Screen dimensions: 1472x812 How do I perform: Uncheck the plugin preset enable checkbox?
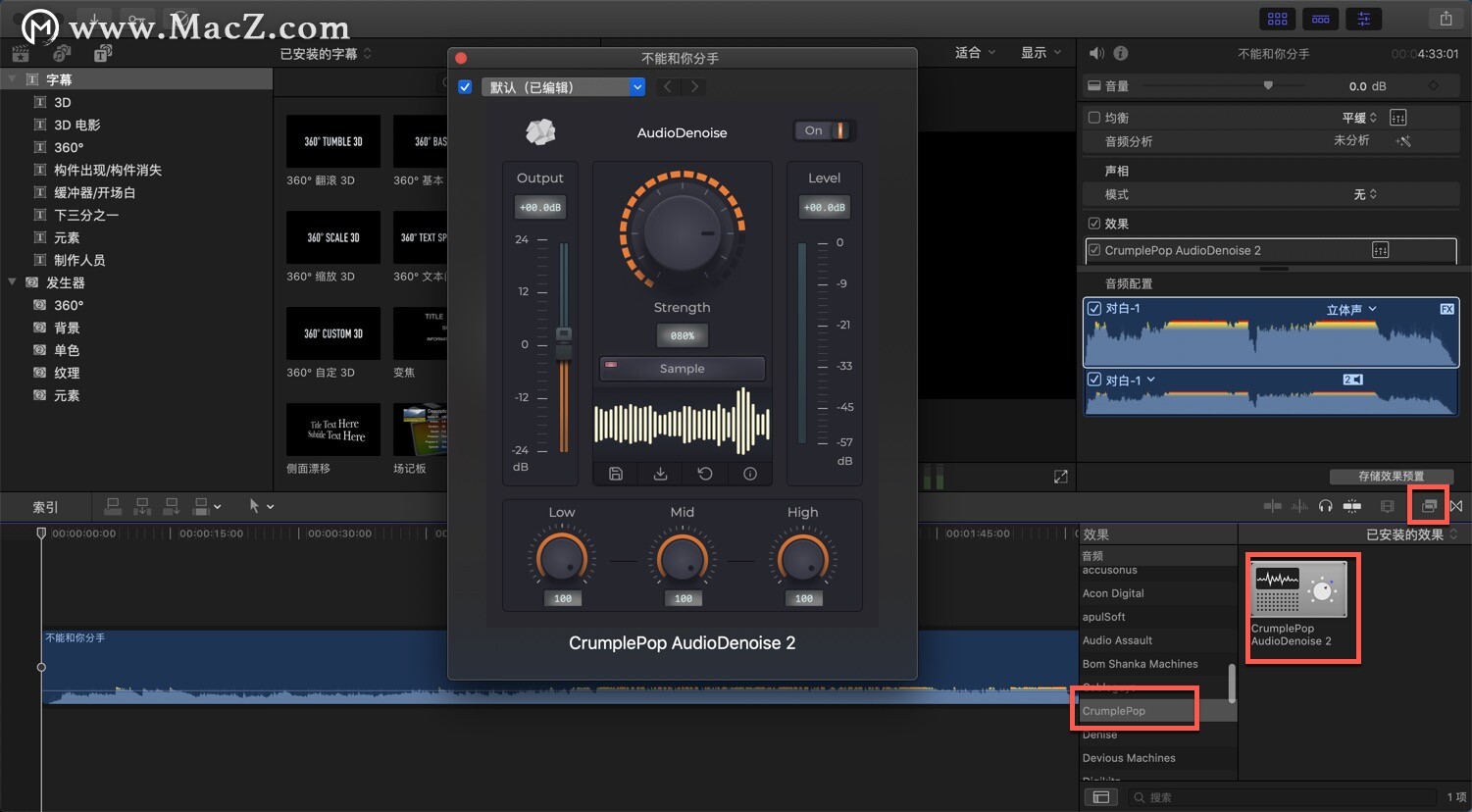coord(465,87)
